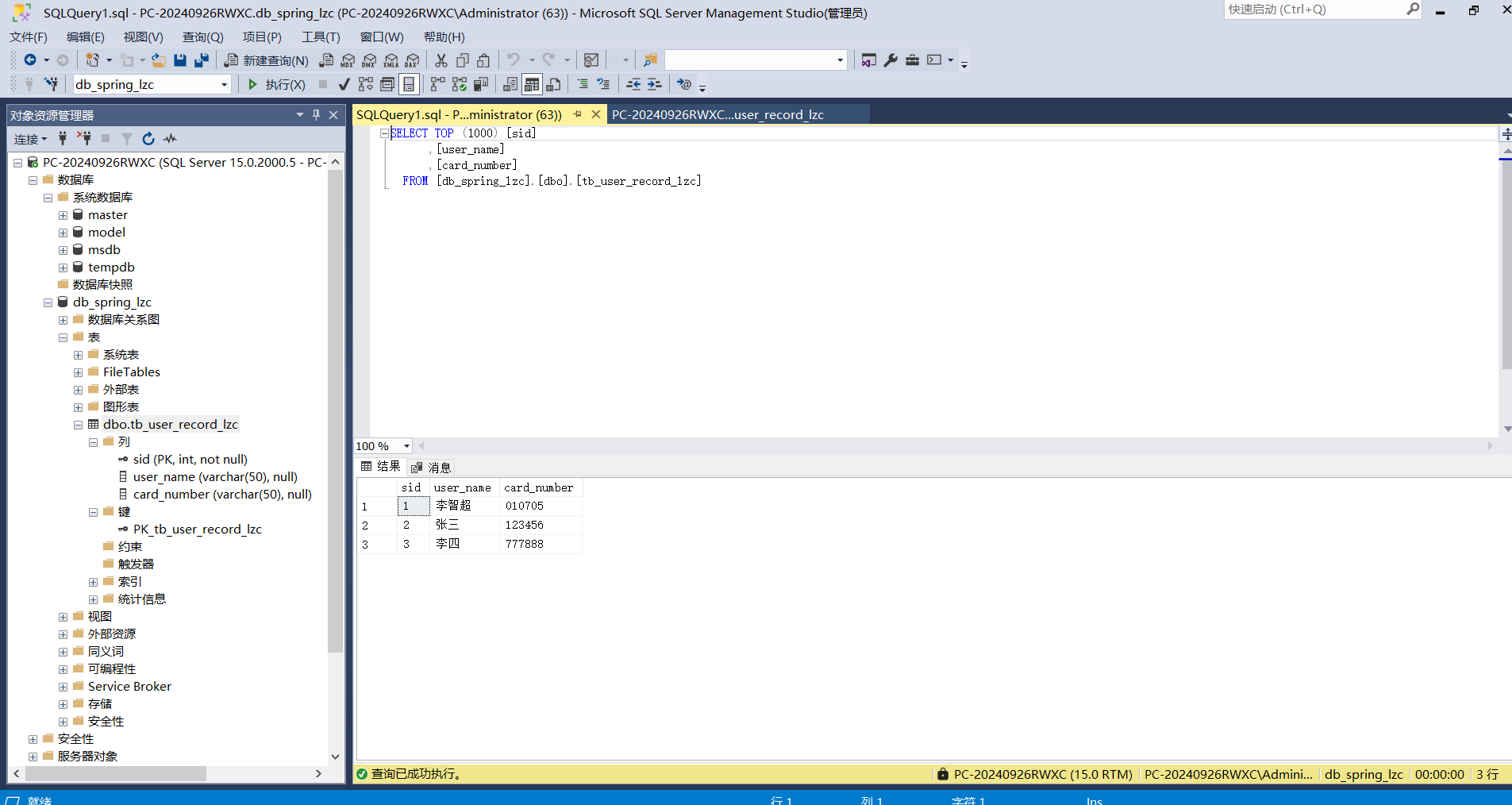Close the SQLQuery1.sql tab
Viewport: 1512px width, 805px height.
tap(596, 114)
